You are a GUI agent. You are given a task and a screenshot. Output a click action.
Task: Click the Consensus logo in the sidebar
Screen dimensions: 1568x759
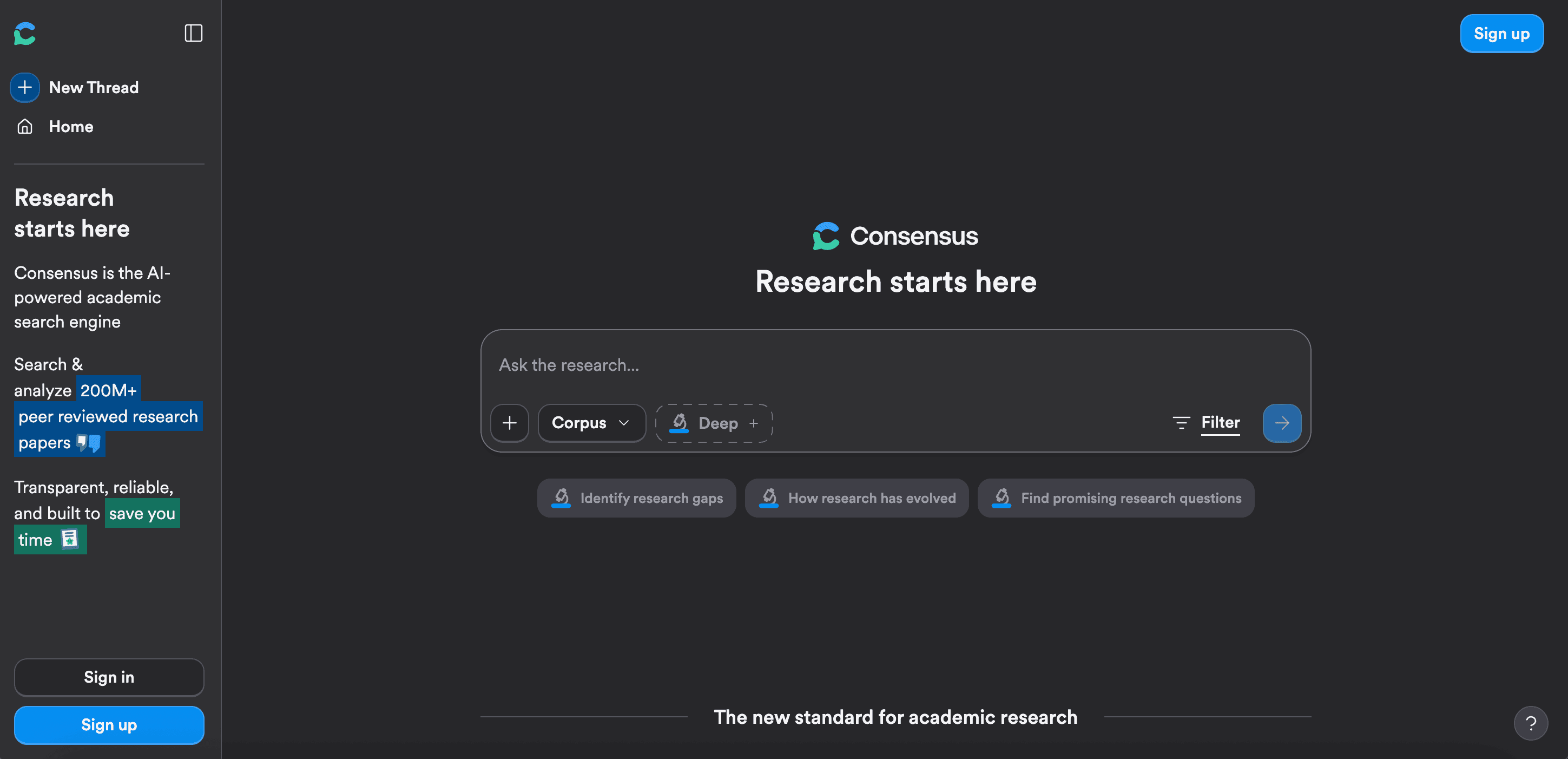(x=25, y=34)
